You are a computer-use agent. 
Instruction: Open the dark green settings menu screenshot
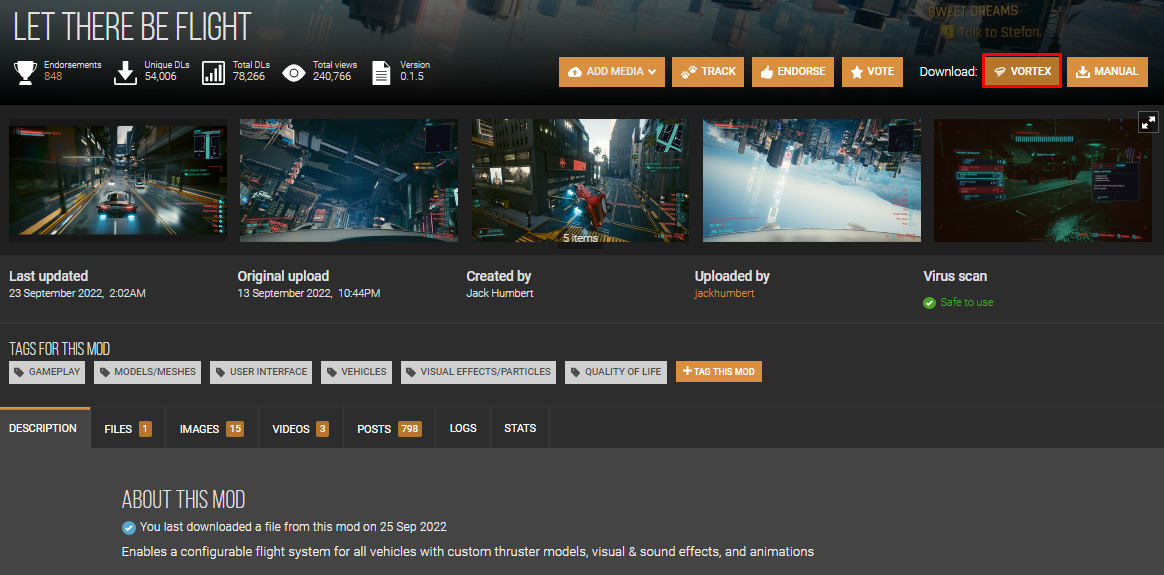(x=1043, y=180)
